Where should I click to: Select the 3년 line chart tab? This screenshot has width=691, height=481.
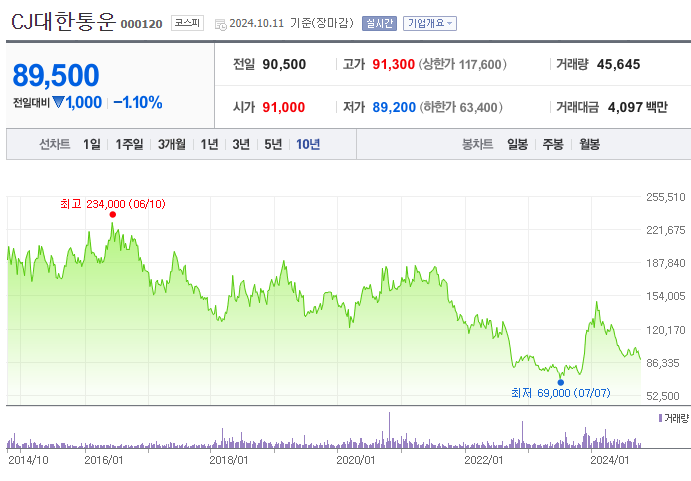point(241,144)
